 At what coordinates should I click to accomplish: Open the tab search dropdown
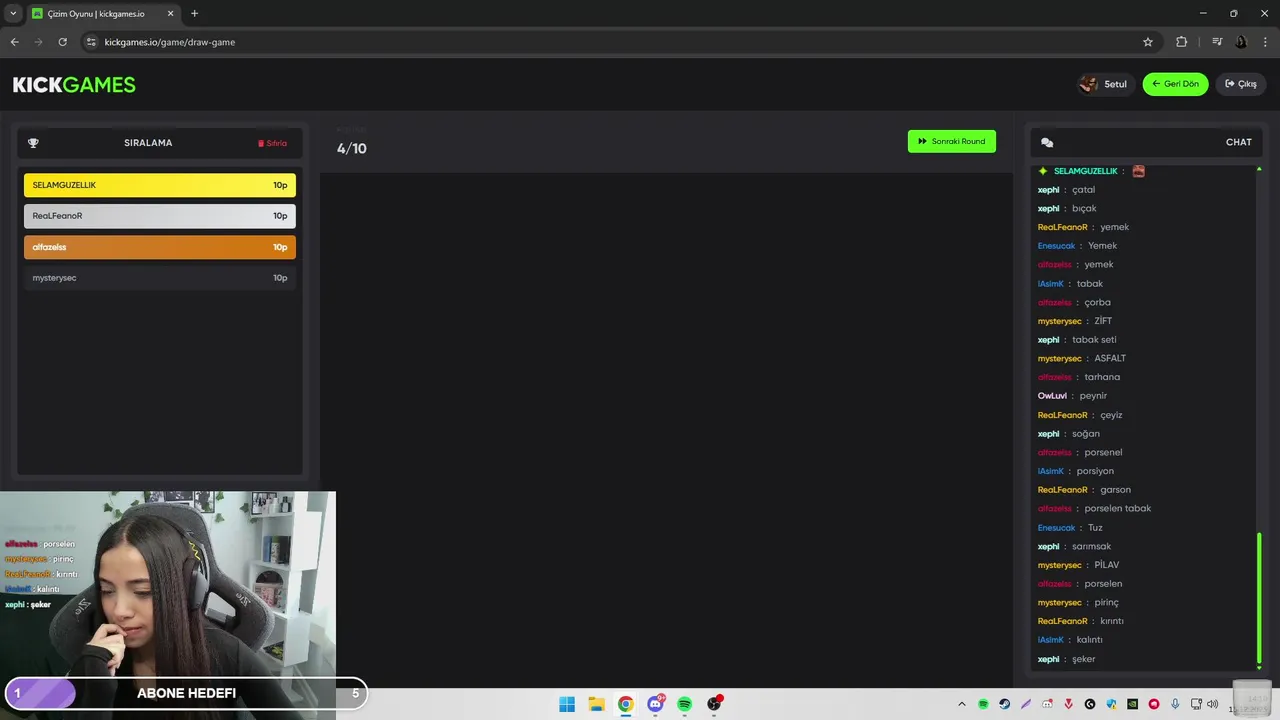(x=13, y=14)
